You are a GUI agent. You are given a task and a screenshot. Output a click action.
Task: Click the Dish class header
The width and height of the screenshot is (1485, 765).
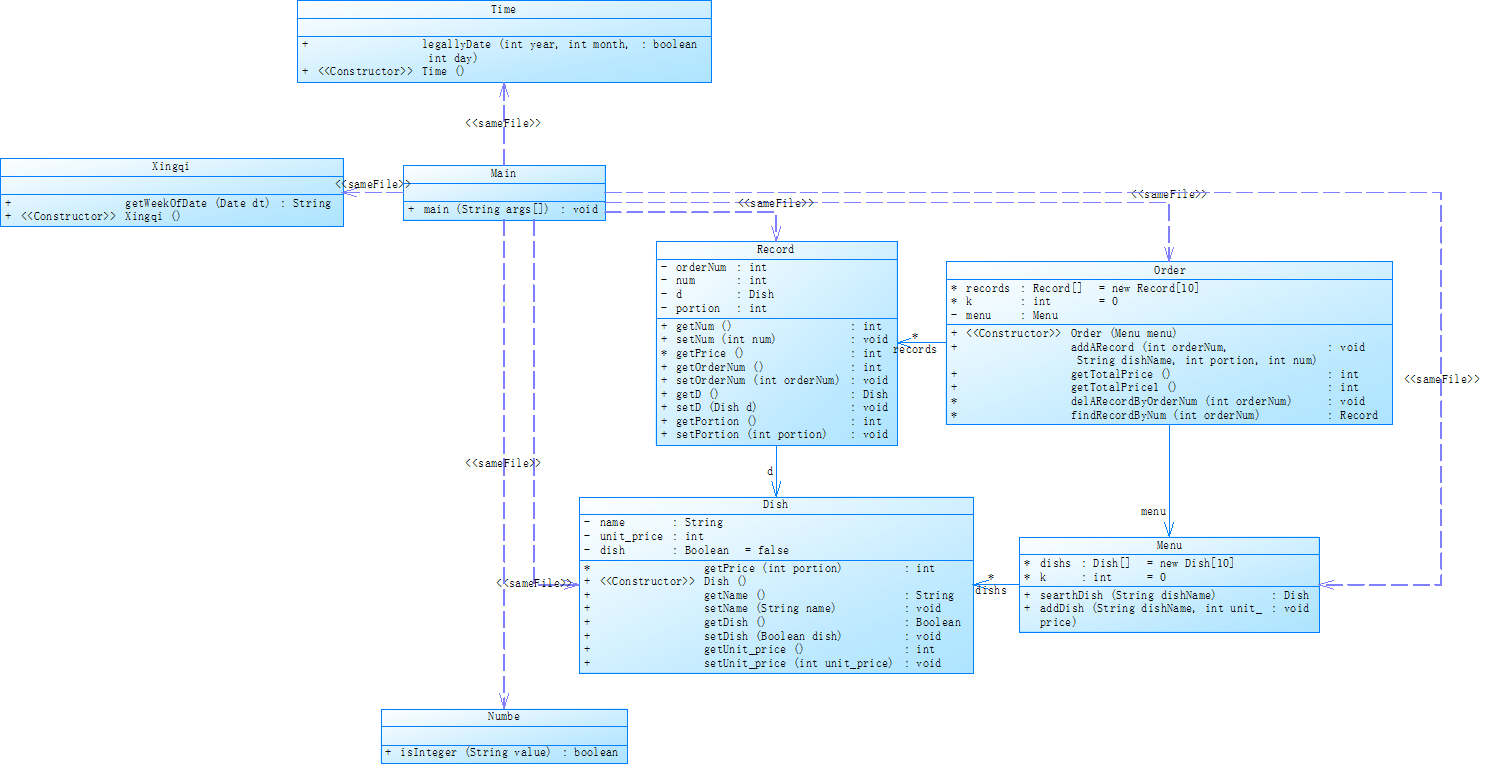776,505
